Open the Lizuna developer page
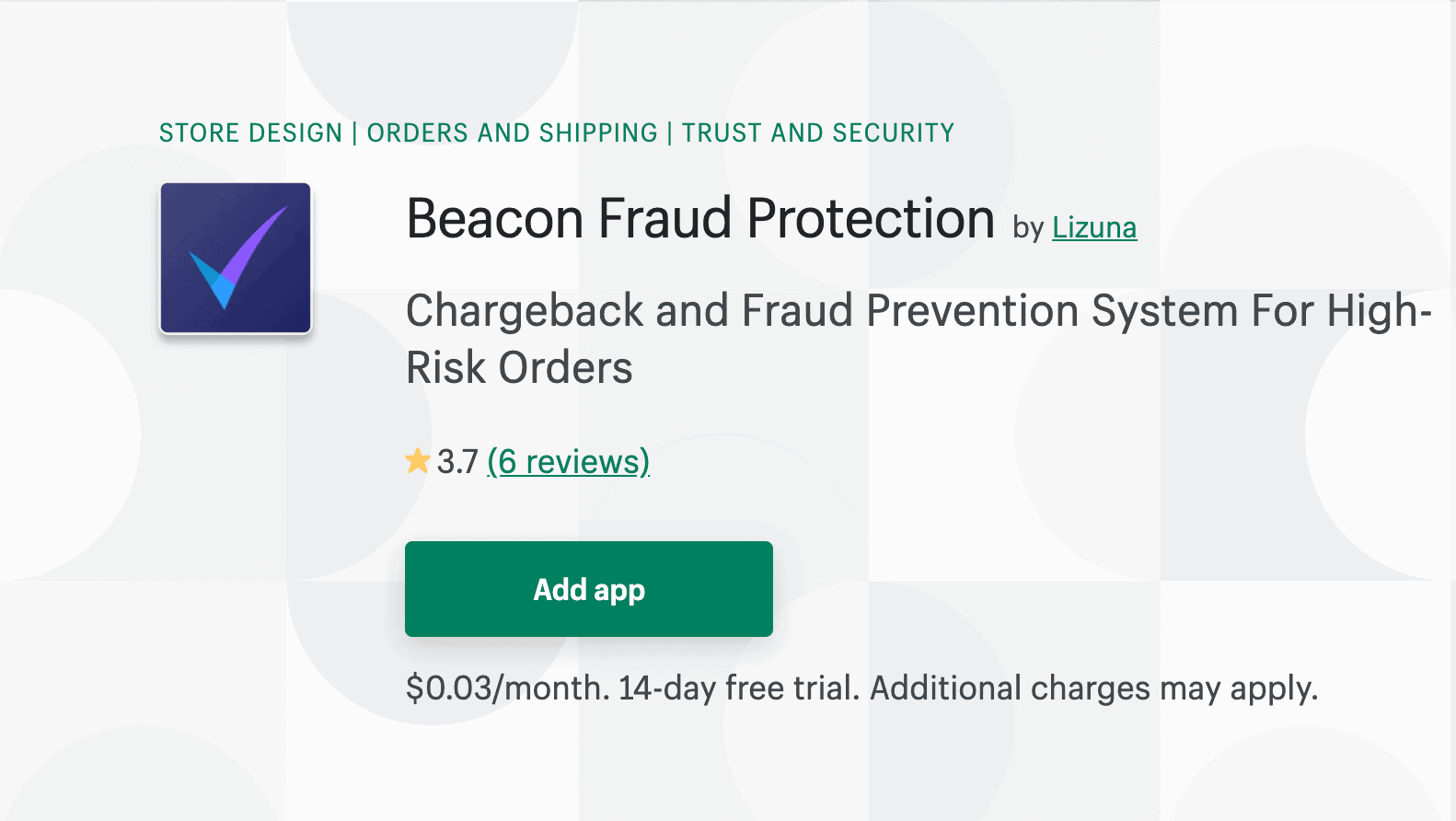Screen dimensions: 1456x821 (1094, 227)
